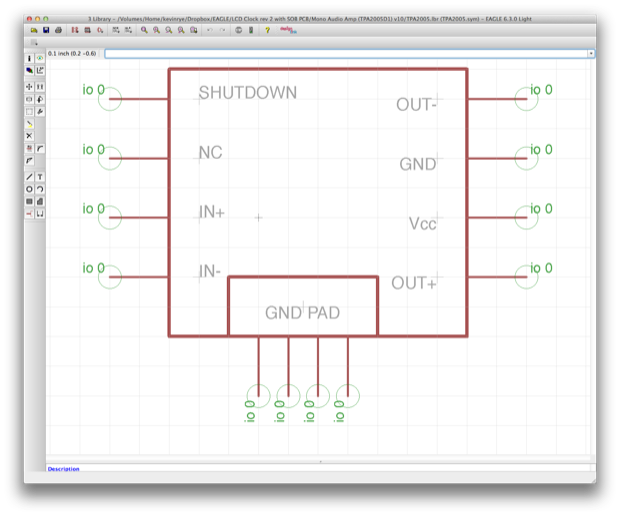Redo the last undone action
Screen dimensions: 620x516
222,30
